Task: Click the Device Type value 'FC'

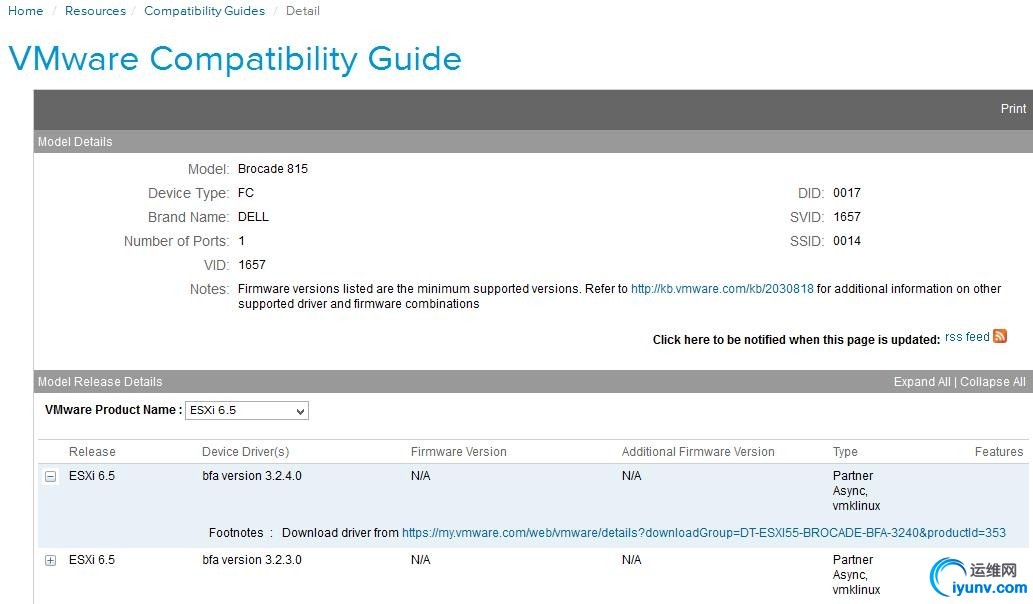Action: [246, 193]
